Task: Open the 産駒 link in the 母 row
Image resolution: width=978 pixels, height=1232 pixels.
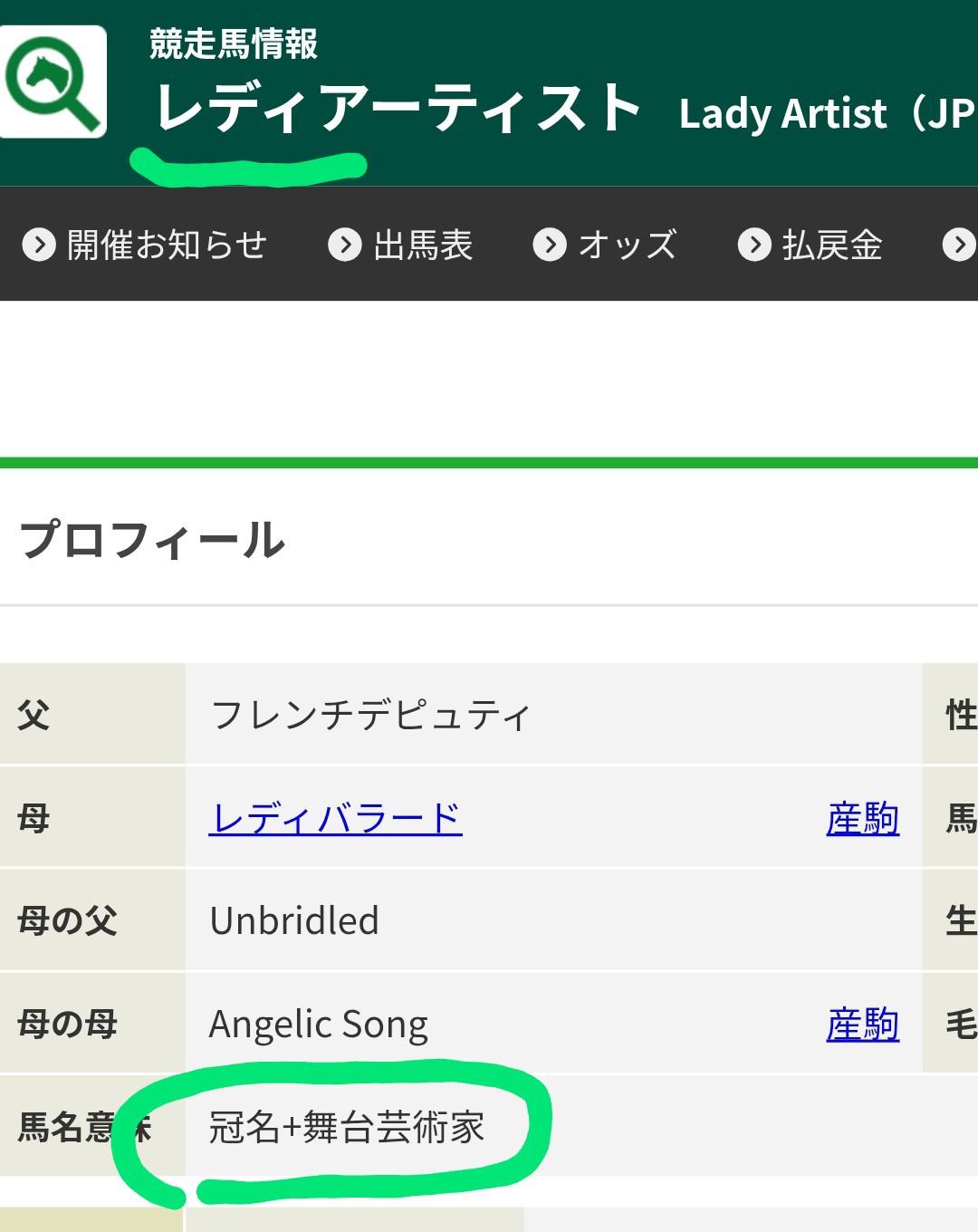Action: [x=862, y=819]
